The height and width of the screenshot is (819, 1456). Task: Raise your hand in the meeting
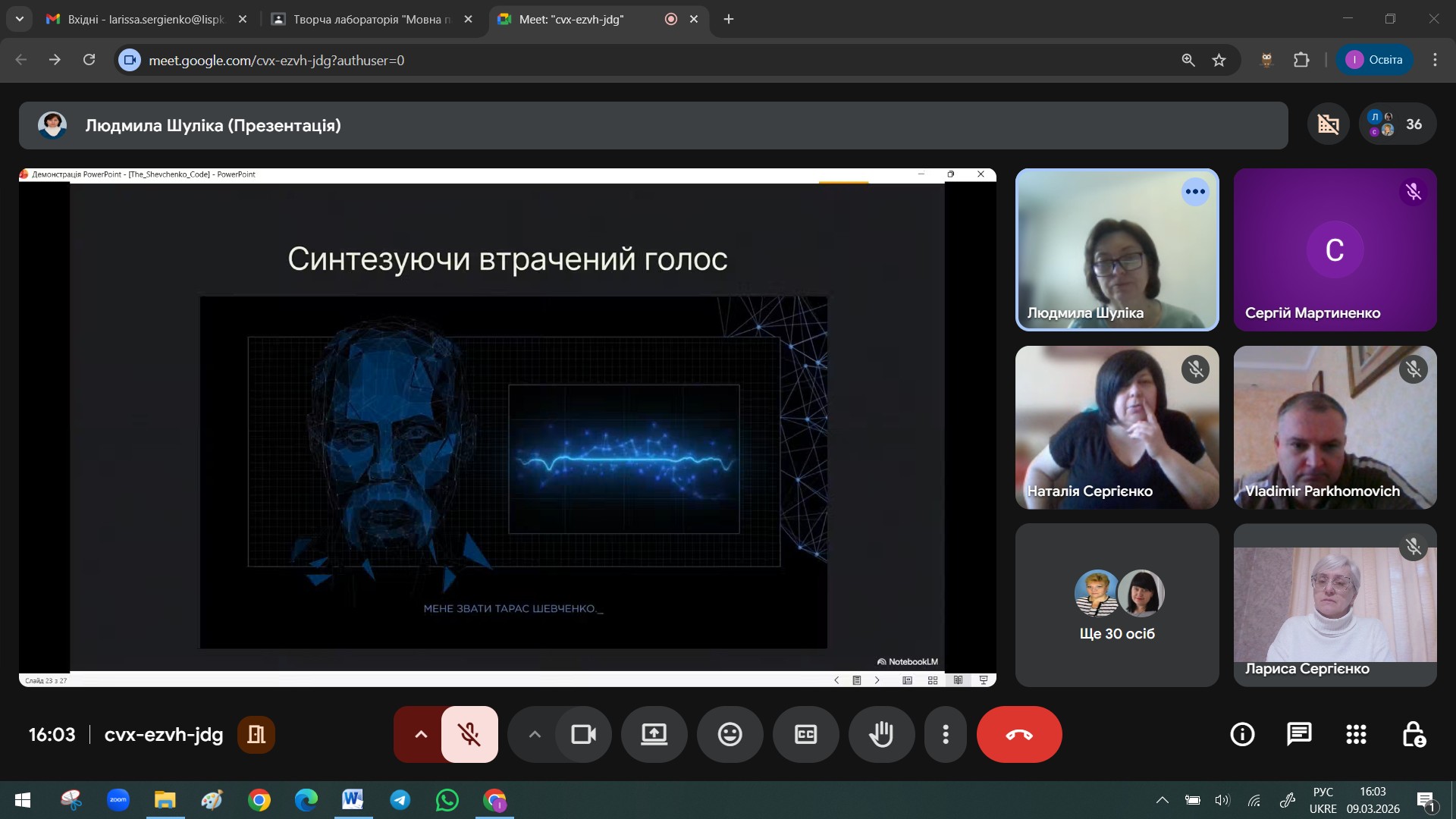(881, 734)
